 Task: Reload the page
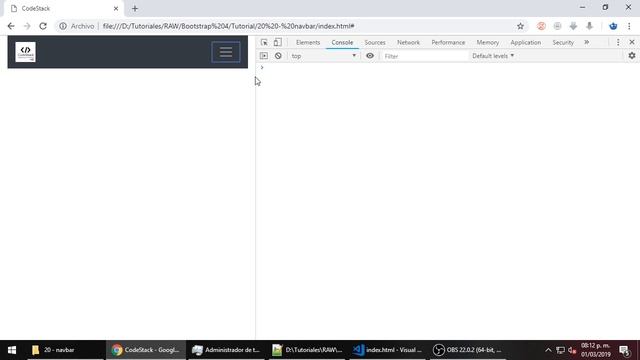point(43,26)
